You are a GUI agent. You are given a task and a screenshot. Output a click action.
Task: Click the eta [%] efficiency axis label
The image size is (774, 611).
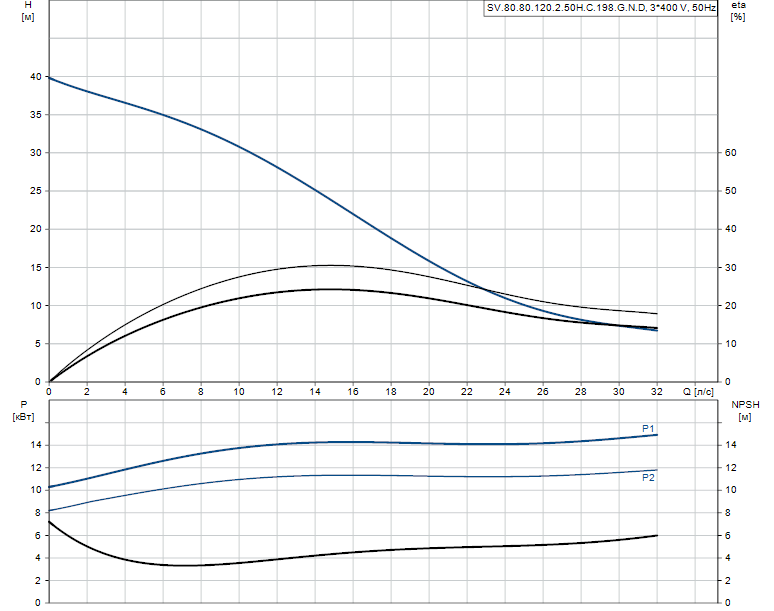coord(738,13)
